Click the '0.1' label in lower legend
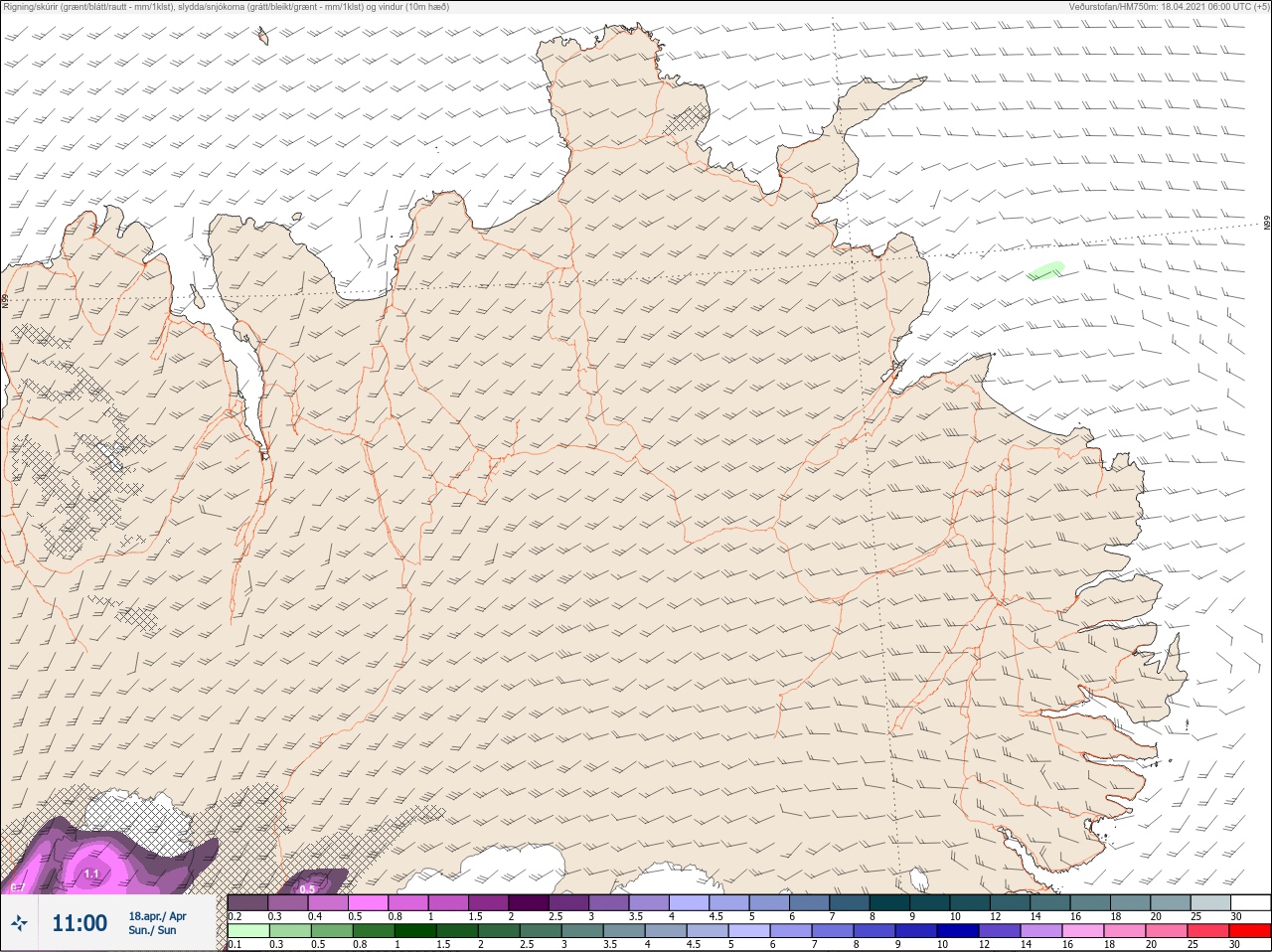 [x=235, y=944]
